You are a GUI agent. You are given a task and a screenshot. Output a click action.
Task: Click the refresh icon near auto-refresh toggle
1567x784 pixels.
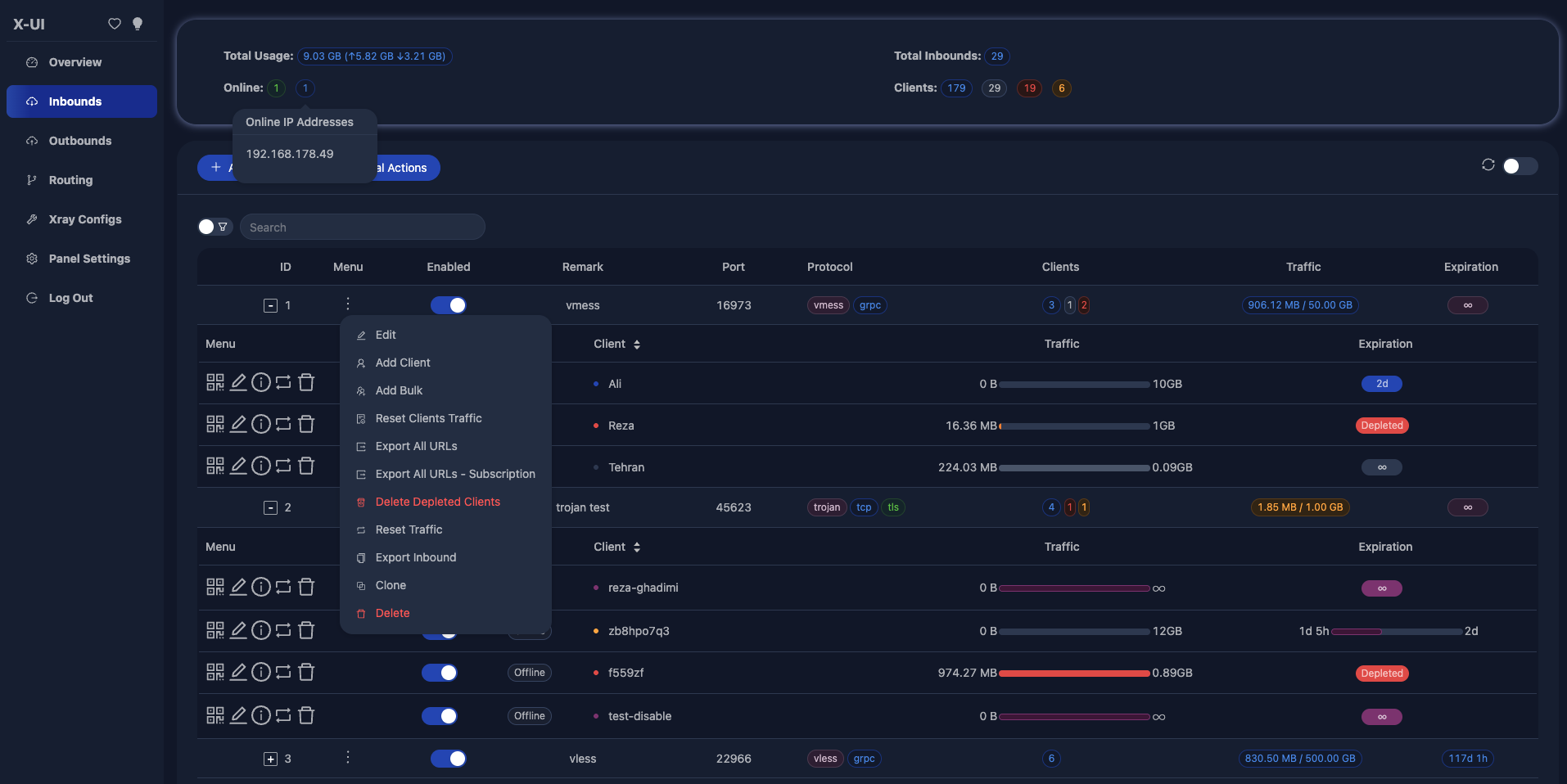point(1488,165)
